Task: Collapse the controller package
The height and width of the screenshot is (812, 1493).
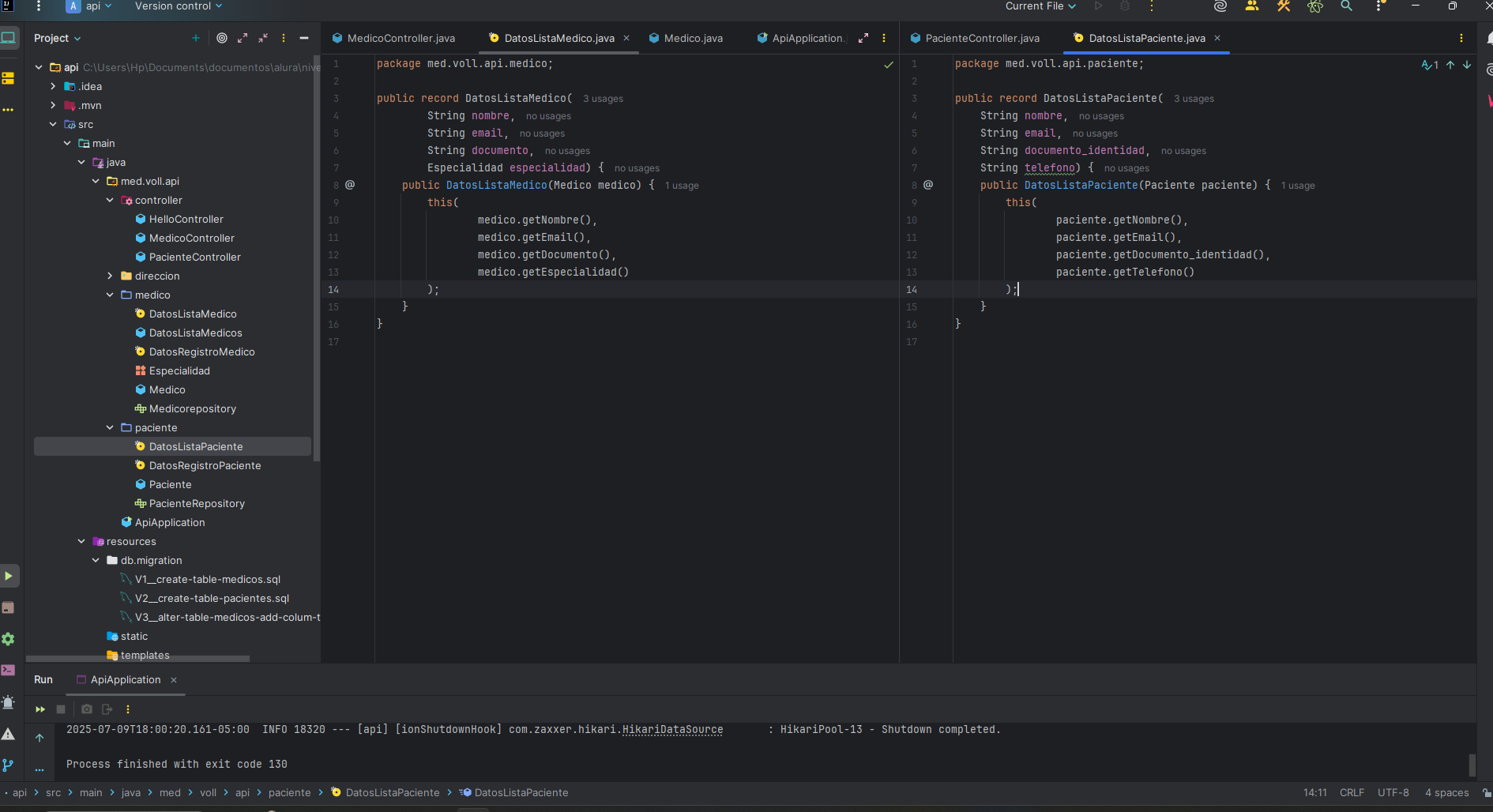Action: [x=110, y=200]
